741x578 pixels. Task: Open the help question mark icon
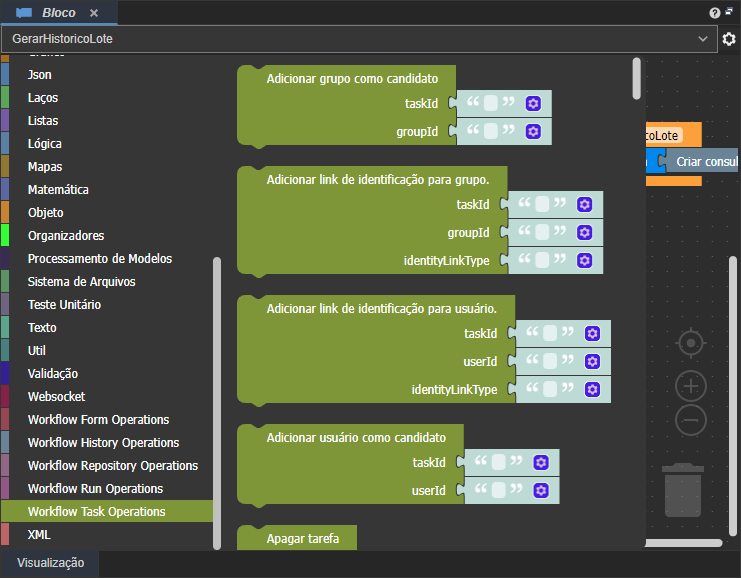coord(715,13)
